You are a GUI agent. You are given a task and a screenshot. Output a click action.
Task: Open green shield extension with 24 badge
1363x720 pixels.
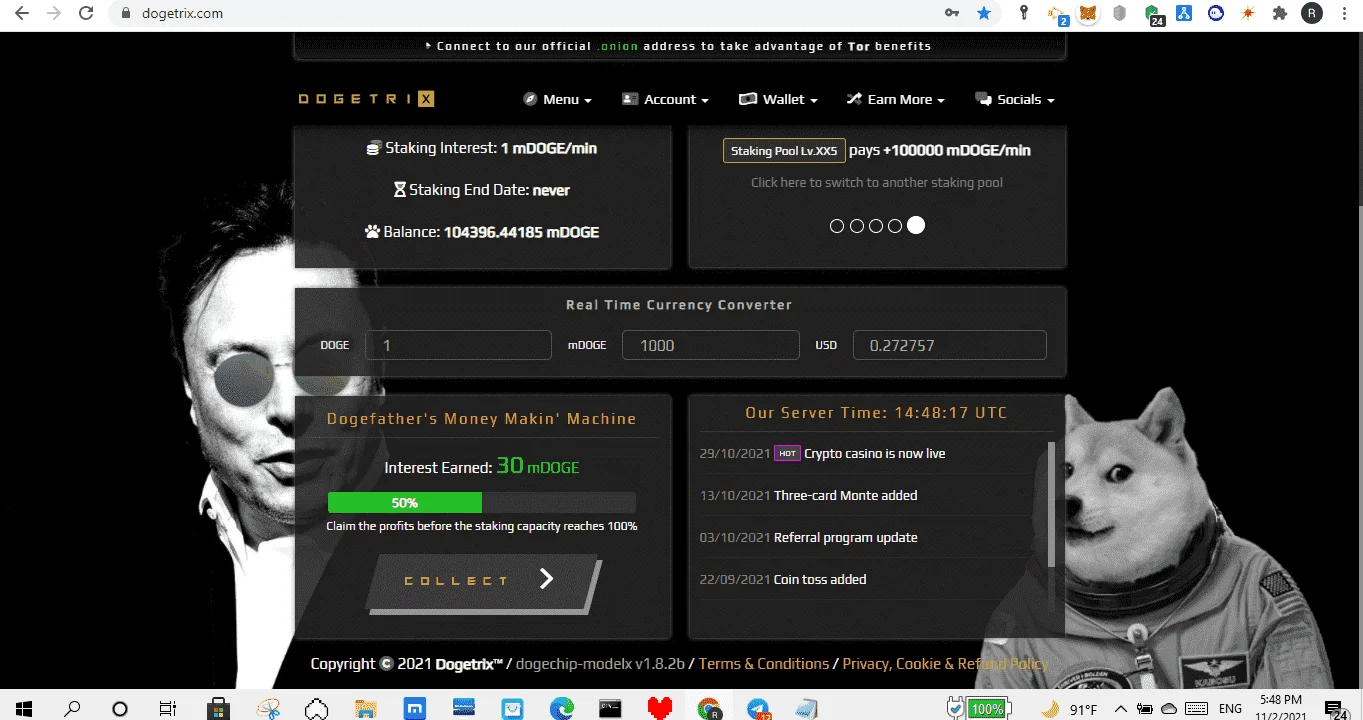[x=1154, y=14]
